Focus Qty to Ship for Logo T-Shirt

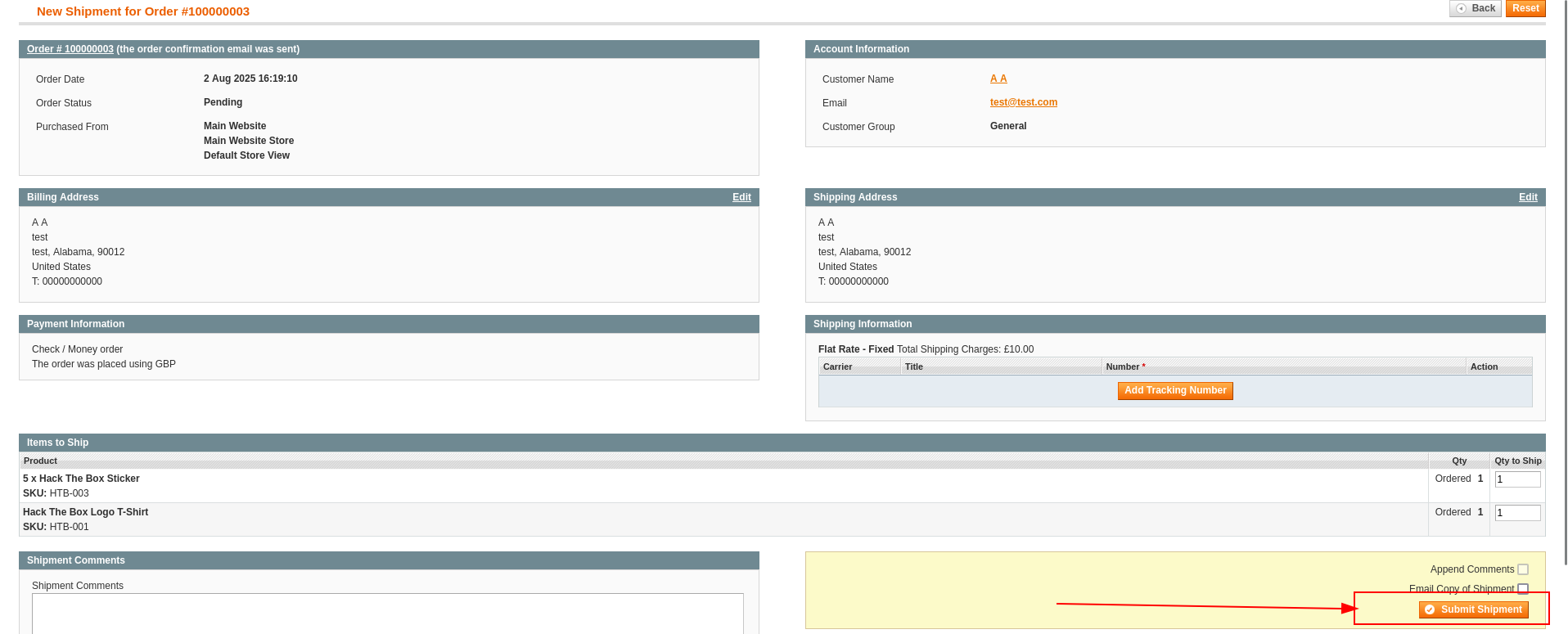tap(1517, 513)
